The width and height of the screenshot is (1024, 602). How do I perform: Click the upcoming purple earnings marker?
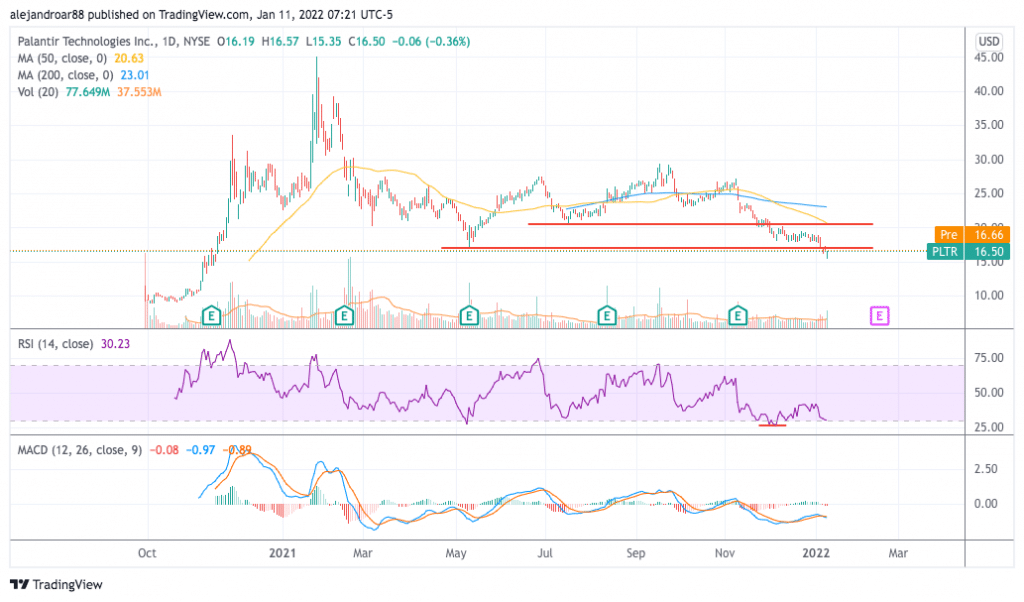tap(879, 316)
